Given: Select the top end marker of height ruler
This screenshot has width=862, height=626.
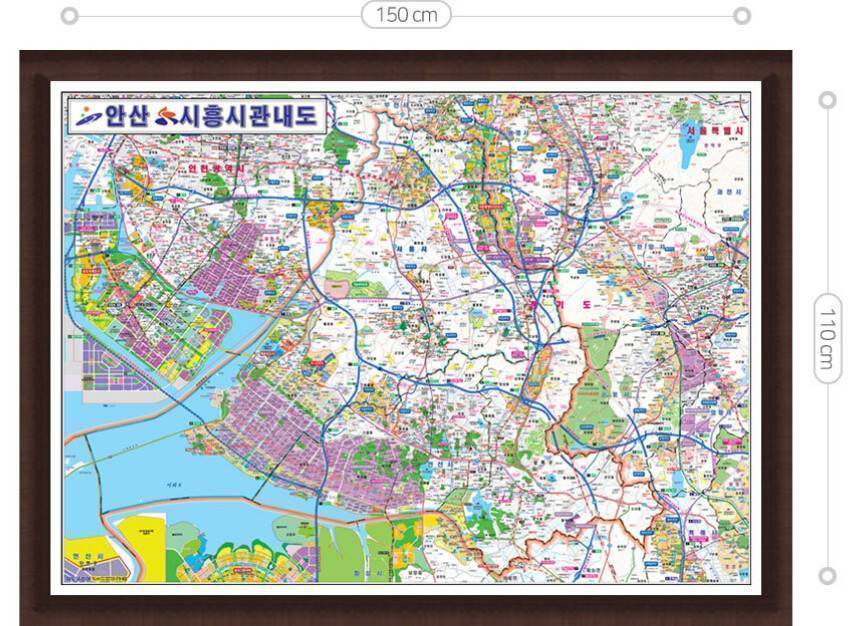Looking at the screenshot, I should (827, 100).
